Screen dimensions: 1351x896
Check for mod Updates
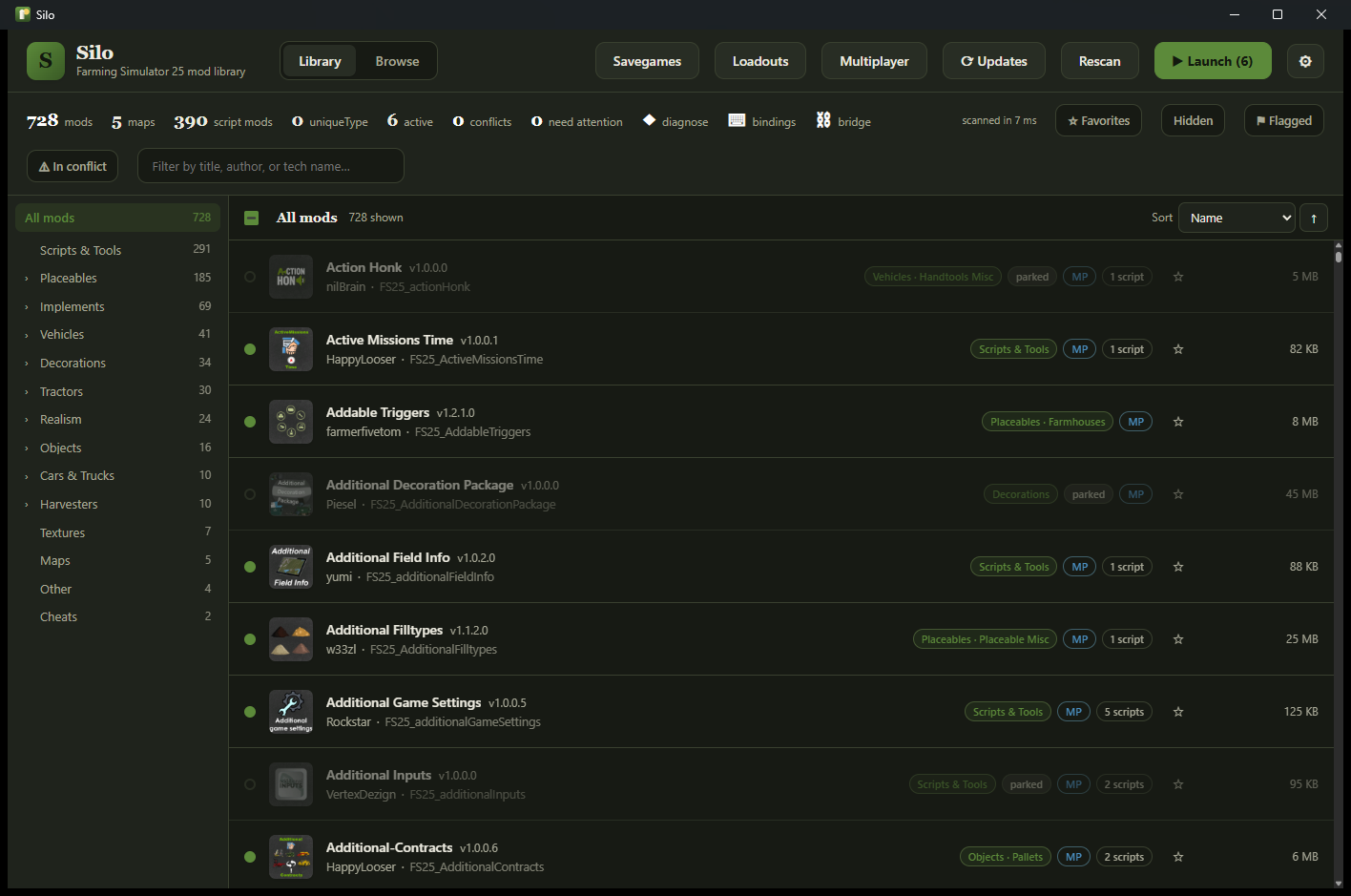(993, 61)
